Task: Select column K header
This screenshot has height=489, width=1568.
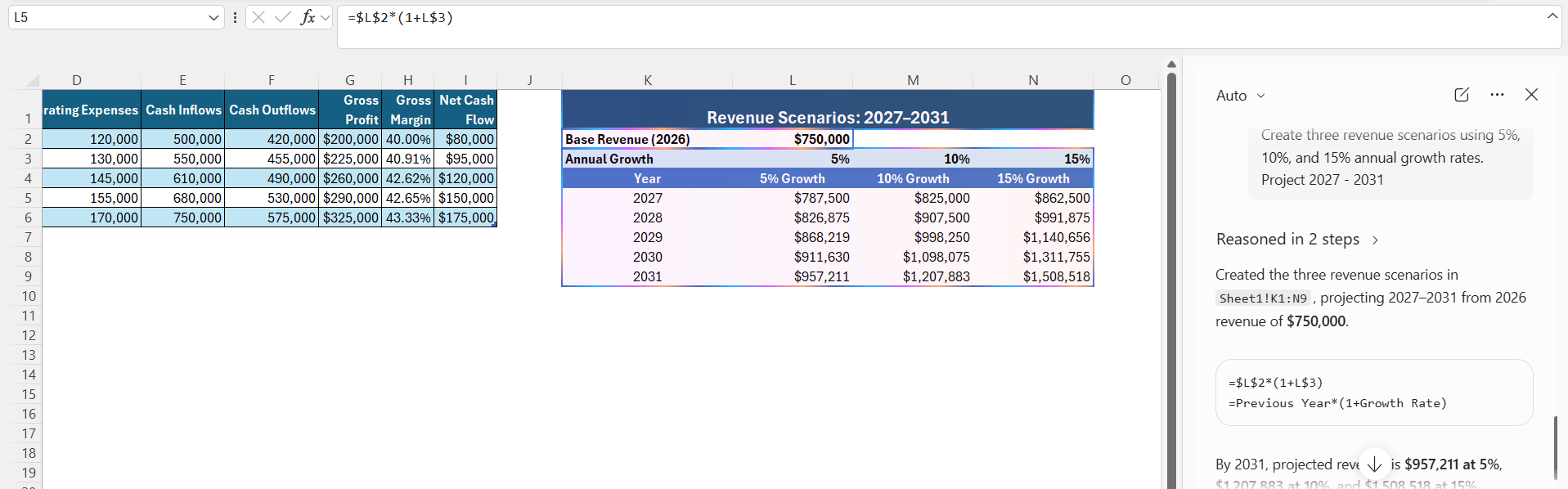Action: tap(647, 80)
